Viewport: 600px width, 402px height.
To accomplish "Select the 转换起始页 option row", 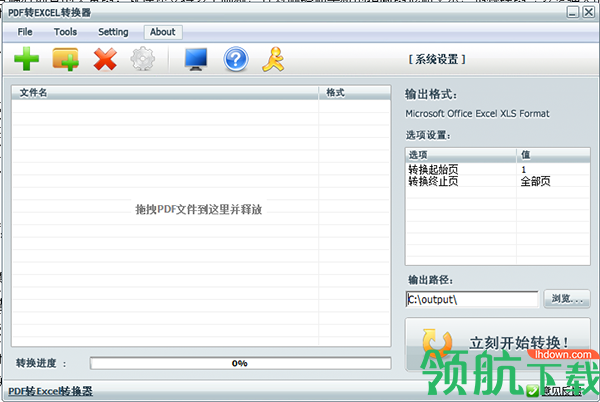I will (x=497, y=169).
